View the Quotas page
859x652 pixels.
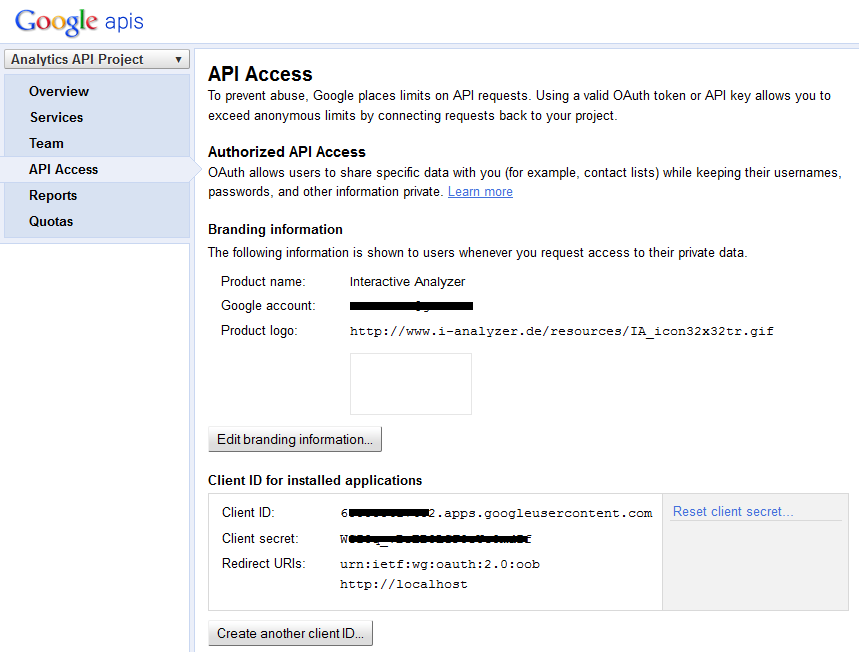tap(49, 221)
